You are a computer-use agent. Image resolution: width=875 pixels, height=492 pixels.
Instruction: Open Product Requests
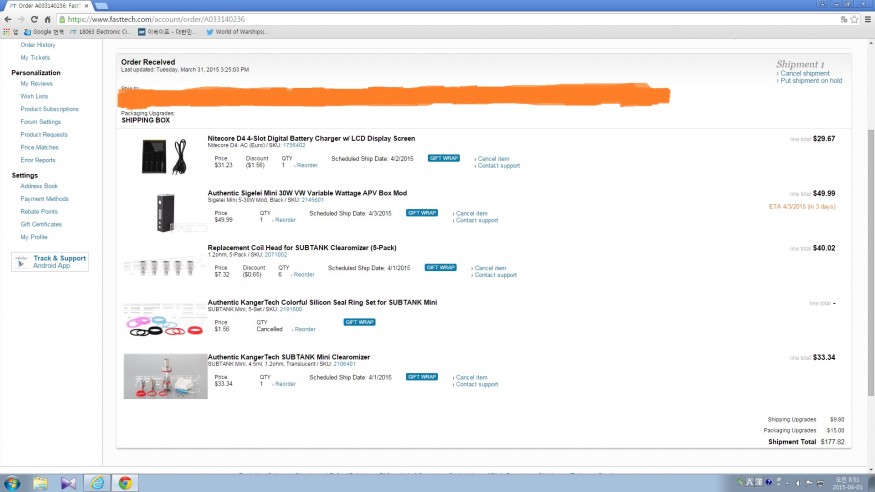(44, 134)
